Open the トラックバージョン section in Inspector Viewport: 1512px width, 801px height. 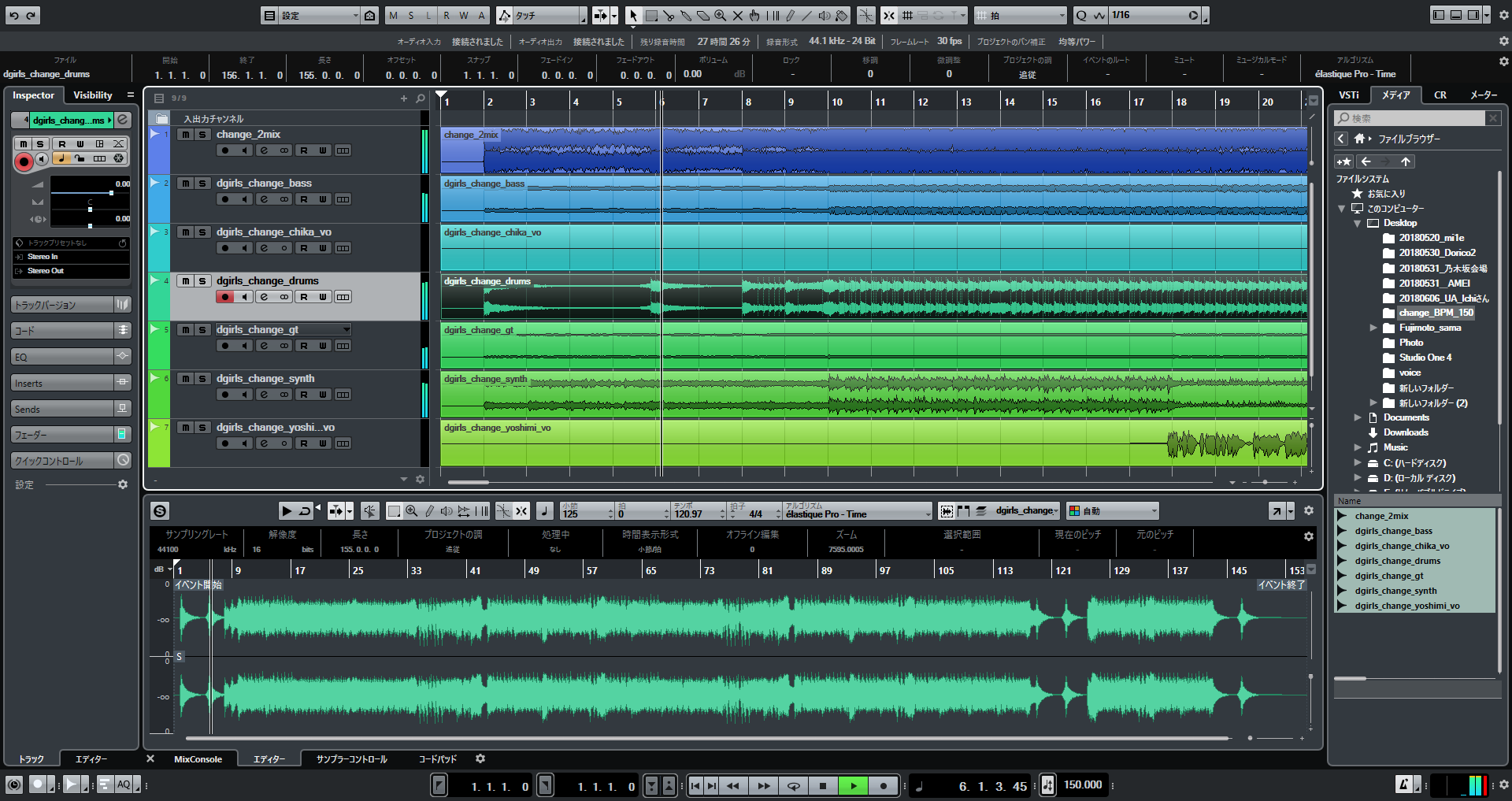click(x=71, y=305)
